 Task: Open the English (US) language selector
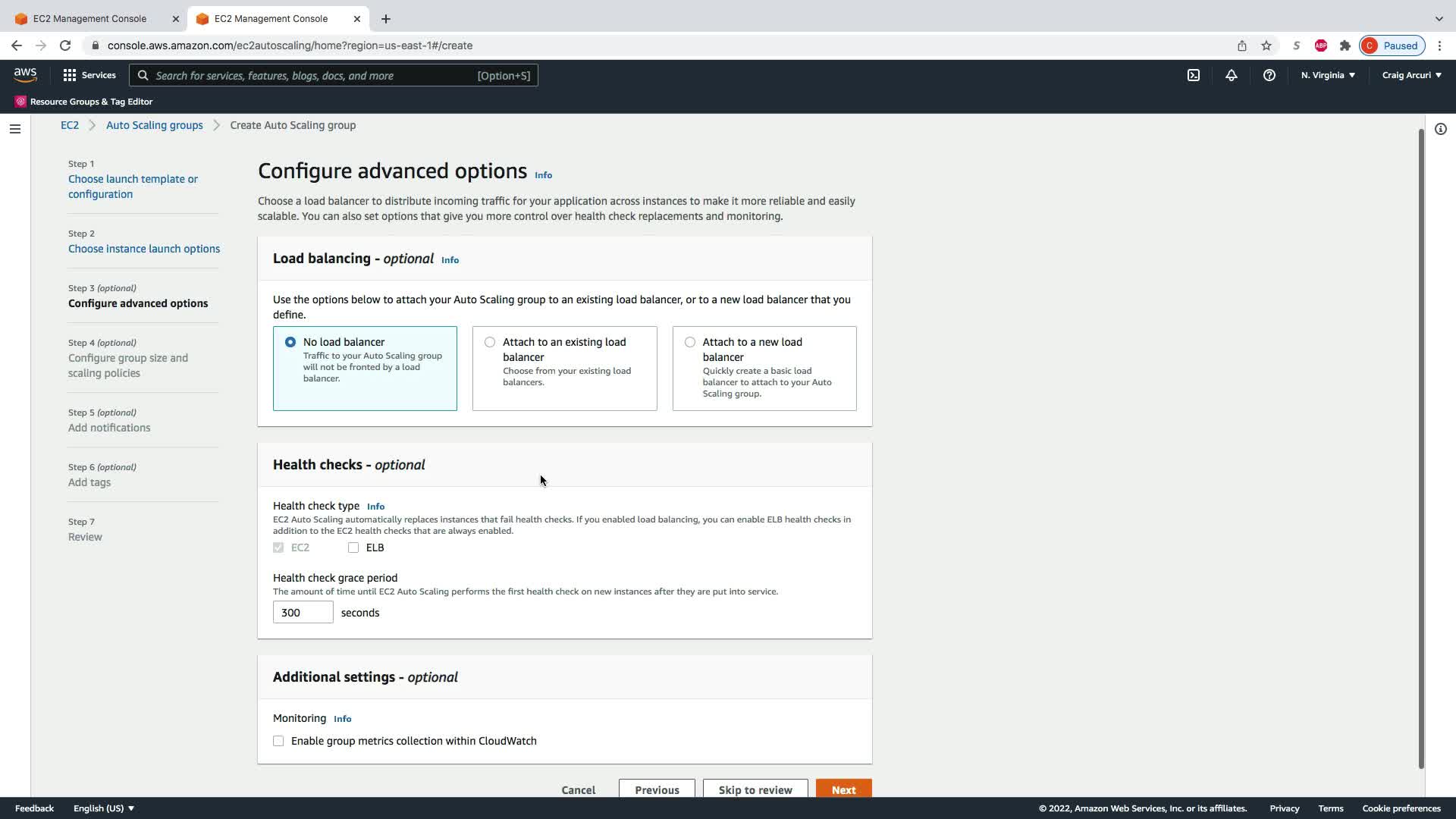click(x=103, y=808)
